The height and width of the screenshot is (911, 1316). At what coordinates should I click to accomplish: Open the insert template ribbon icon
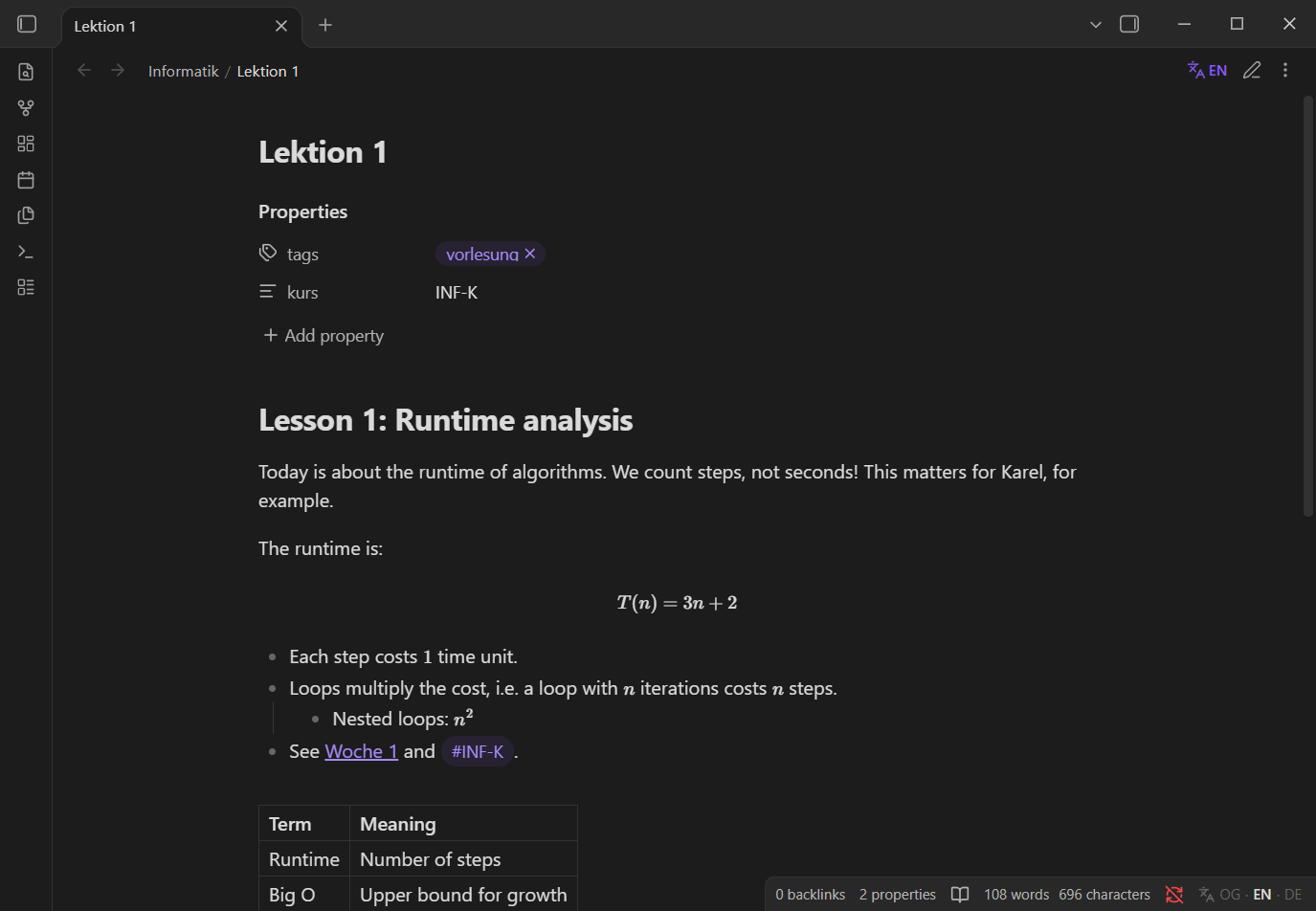pyautogui.click(x=26, y=215)
